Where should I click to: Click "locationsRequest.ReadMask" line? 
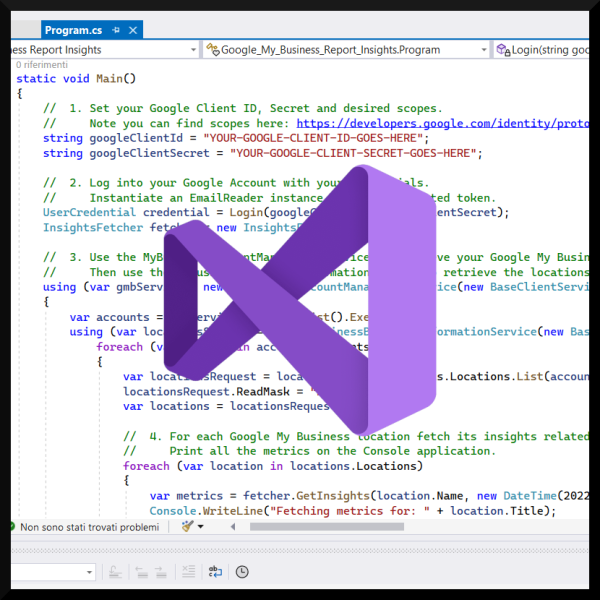pyautogui.click(x=206, y=391)
